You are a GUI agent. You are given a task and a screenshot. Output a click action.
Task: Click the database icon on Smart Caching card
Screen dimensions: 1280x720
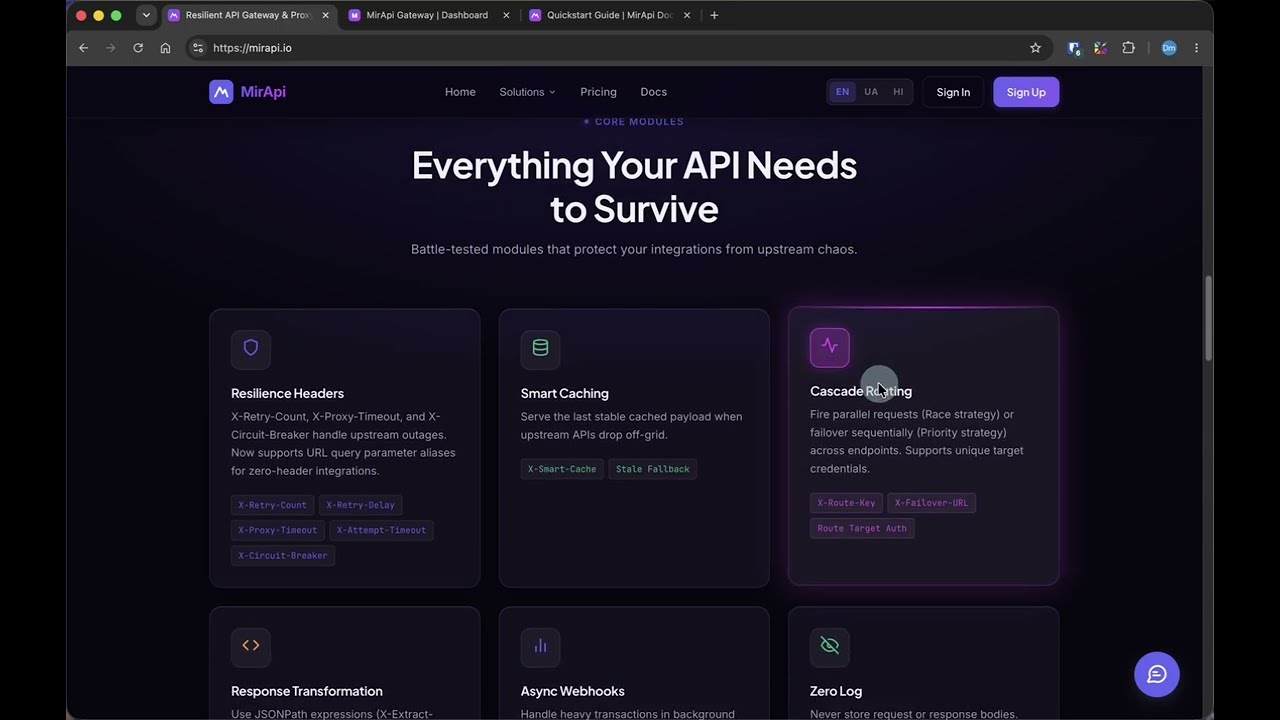540,348
